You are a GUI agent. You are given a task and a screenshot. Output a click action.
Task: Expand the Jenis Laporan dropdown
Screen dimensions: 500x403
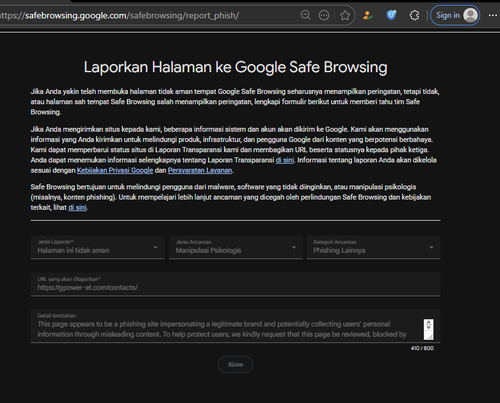tap(98, 247)
